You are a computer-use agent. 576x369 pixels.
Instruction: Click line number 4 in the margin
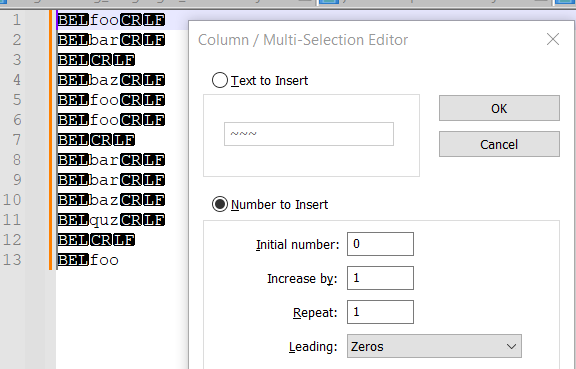tap(17, 80)
